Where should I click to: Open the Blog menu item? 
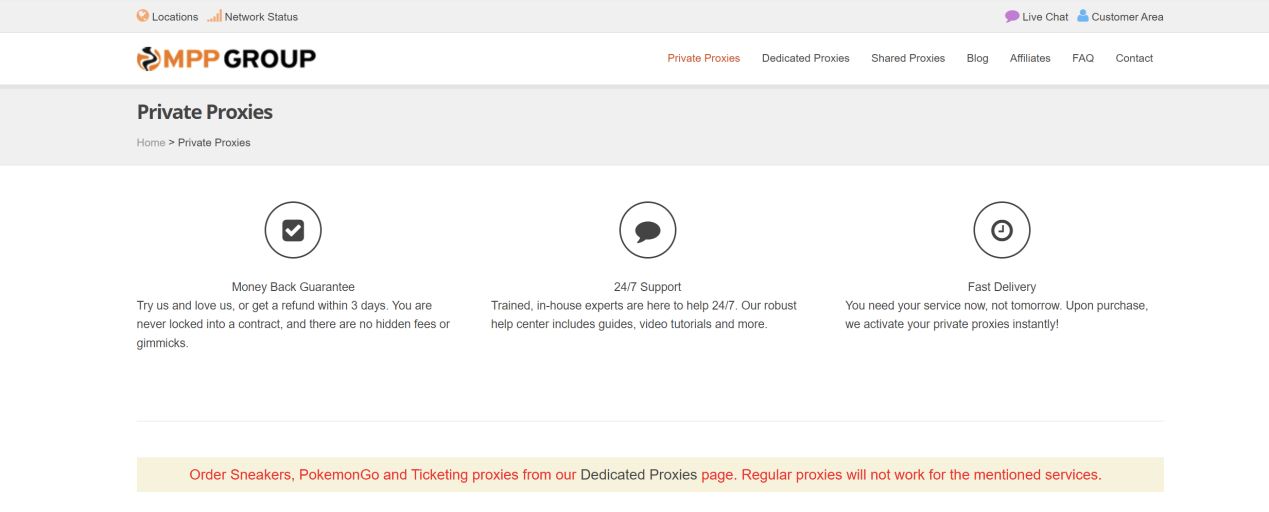pos(978,58)
